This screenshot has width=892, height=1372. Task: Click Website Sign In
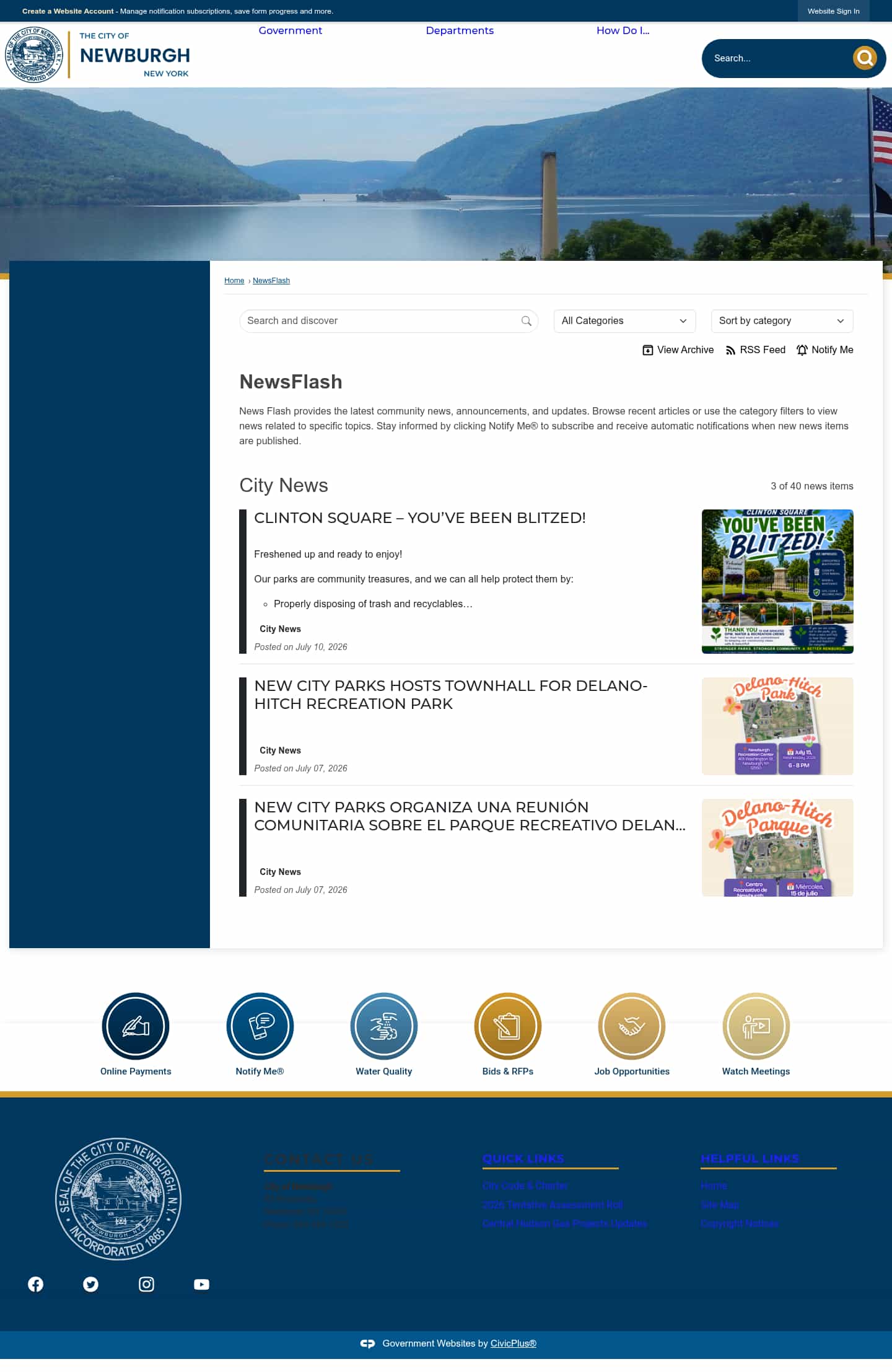pos(833,11)
